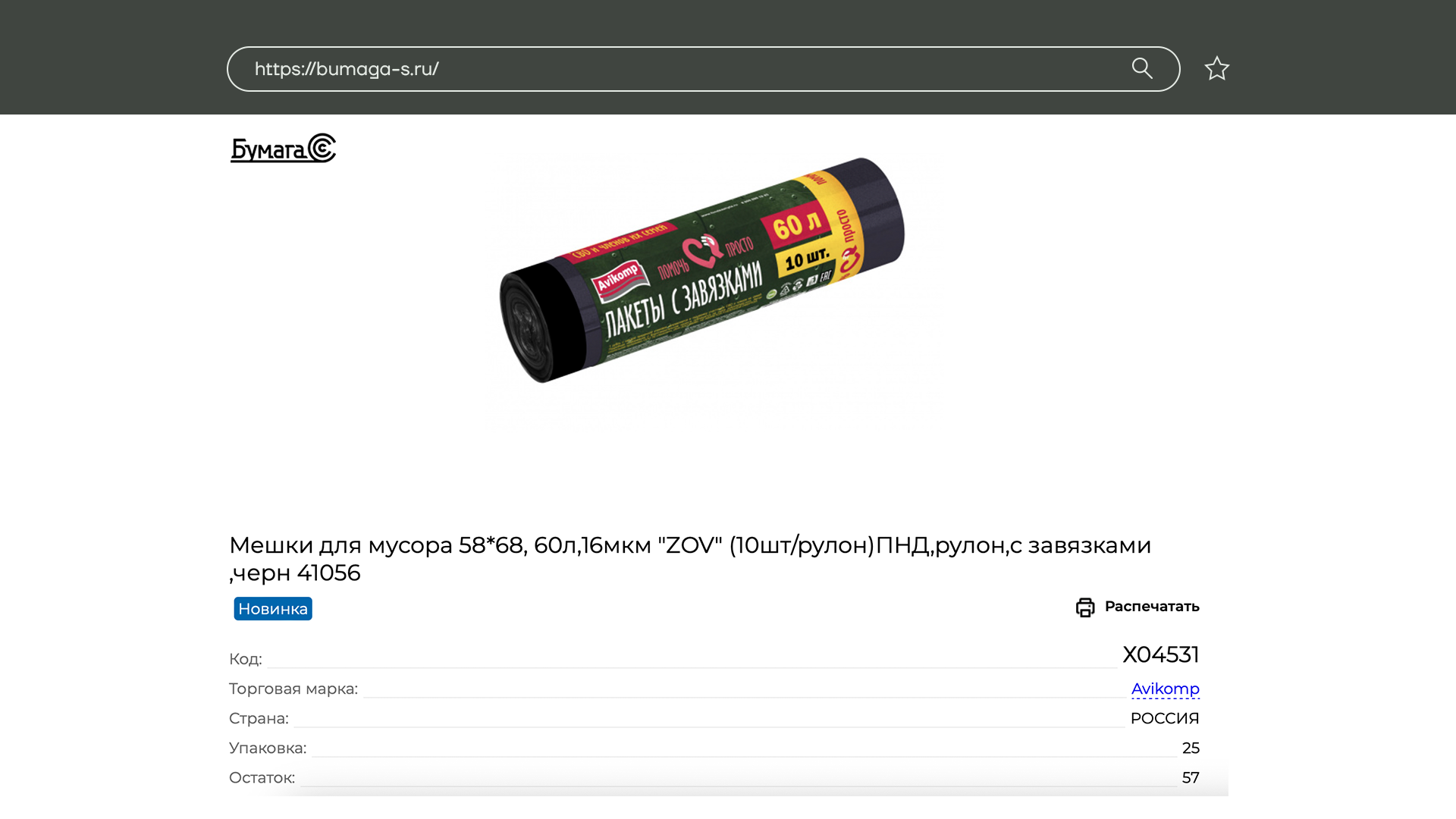Click the Упаковка value 25
The image size is (1456, 819).
[1191, 748]
